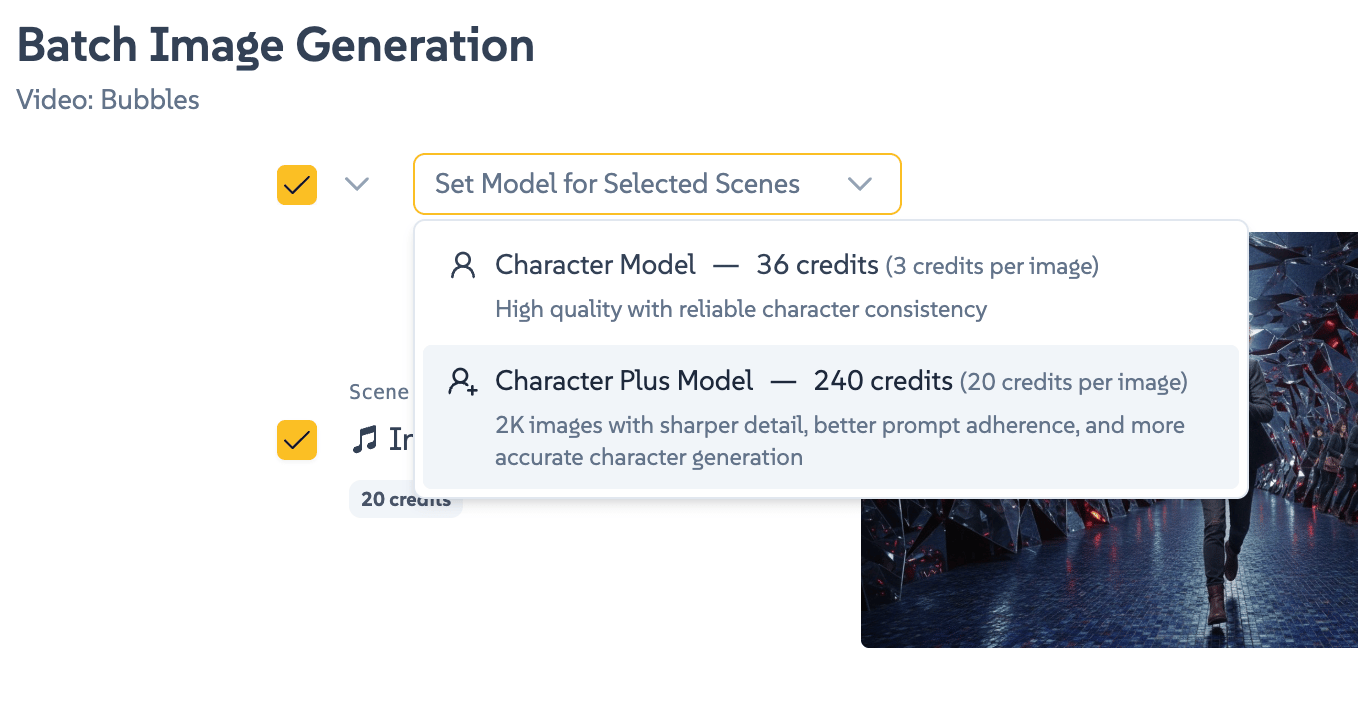
Task: Click the person-plus icon beside Character Plus Model
Action: click(x=461, y=381)
